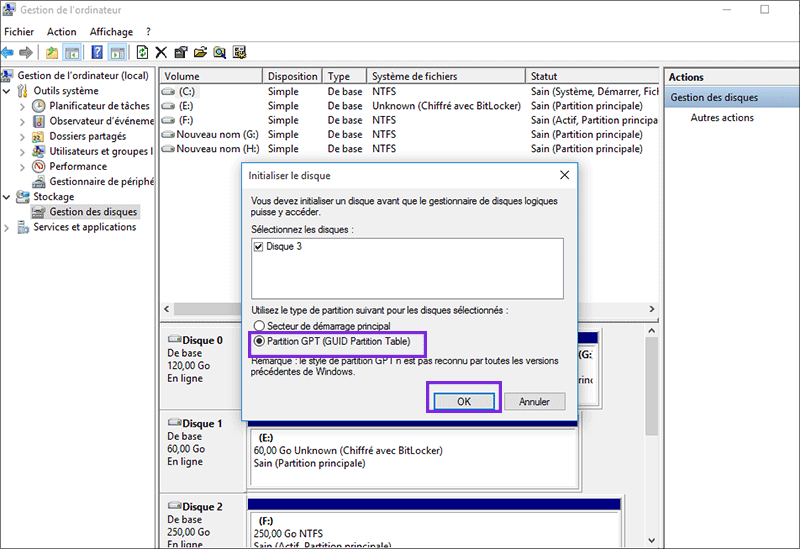800x549 pixels.
Task: Open the Affichage menu
Action: pyautogui.click(x=111, y=32)
